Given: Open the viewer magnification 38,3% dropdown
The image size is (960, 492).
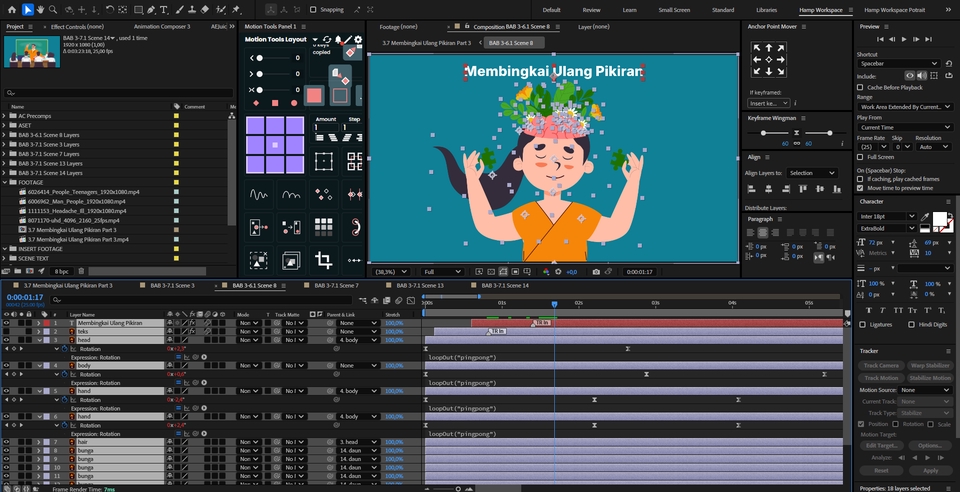Looking at the screenshot, I should coord(392,272).
